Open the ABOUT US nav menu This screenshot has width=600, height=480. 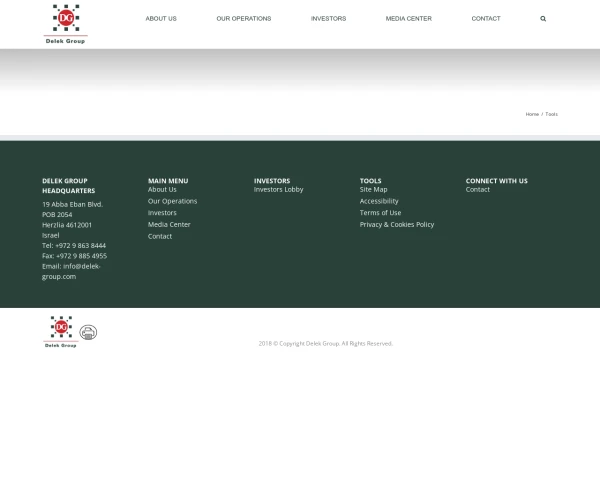tap(161, 19)
